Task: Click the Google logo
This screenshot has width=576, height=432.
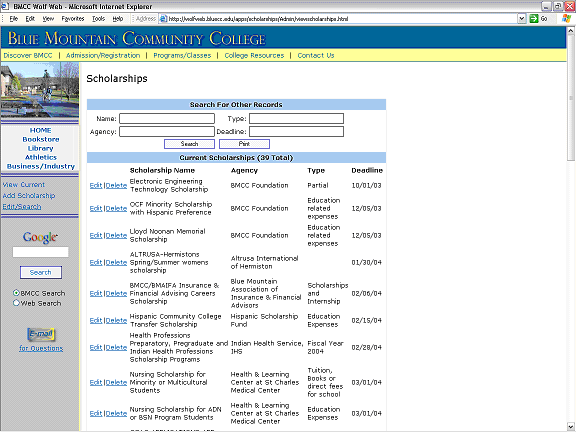Action: coord(40,237)
